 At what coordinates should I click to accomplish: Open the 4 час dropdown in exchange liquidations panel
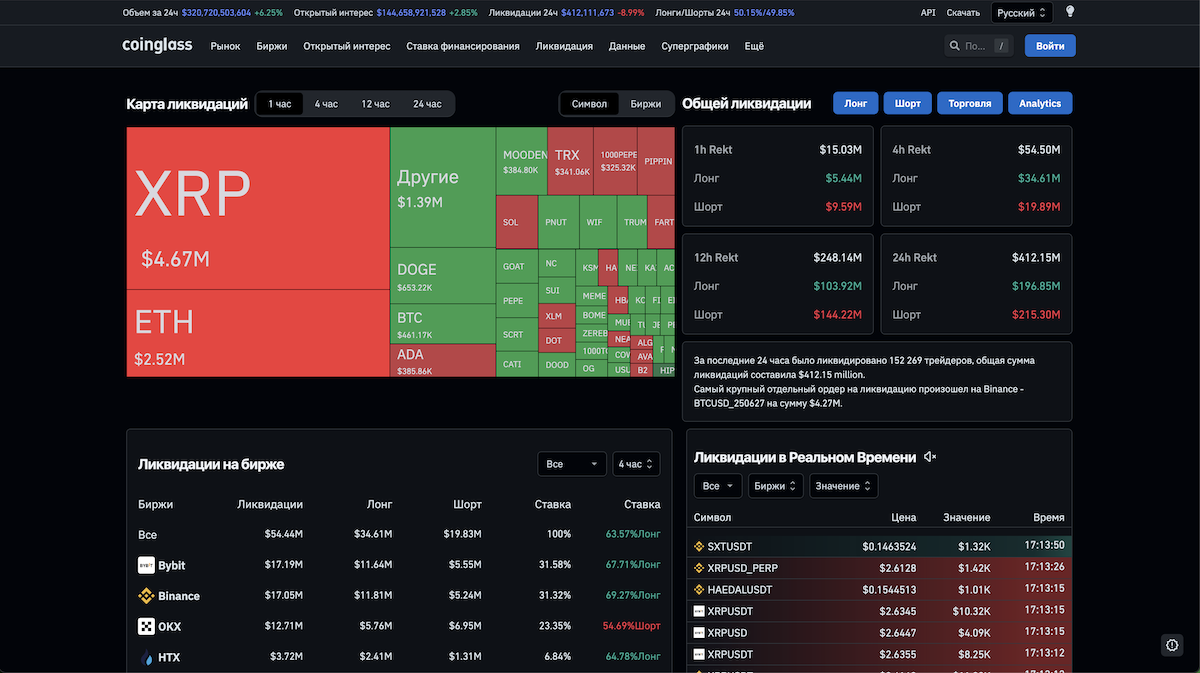click(x=637, y=464)
